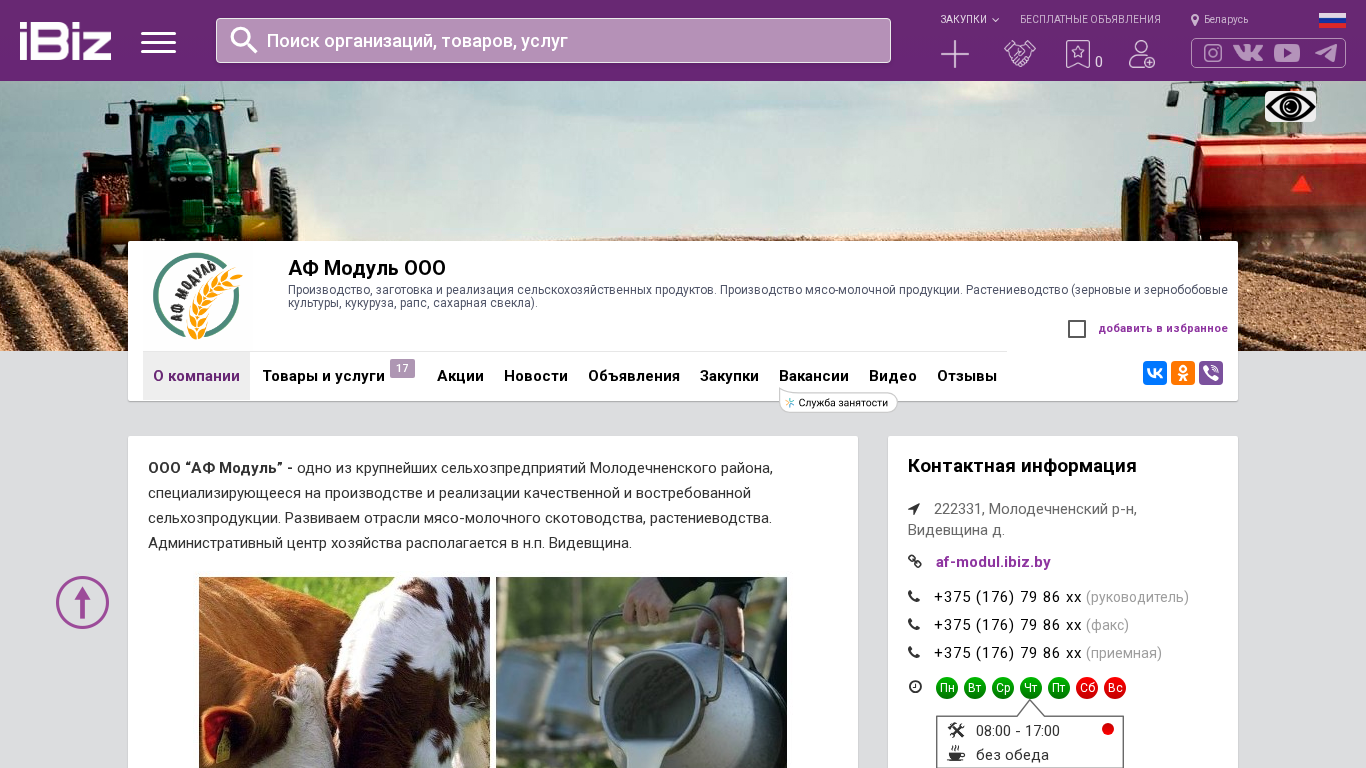Switch to the Видео tab
This screenshot has width=1366, height=768.
point(893,376)
